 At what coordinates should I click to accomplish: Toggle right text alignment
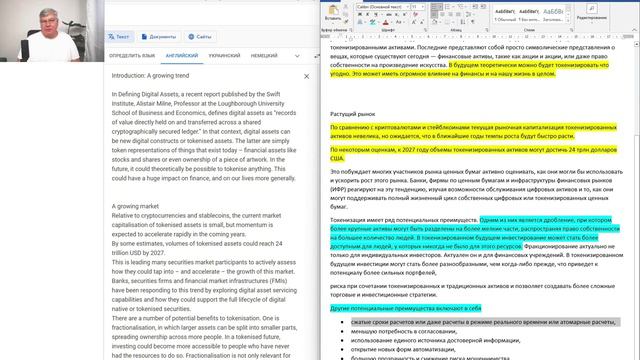pos(450,14)
